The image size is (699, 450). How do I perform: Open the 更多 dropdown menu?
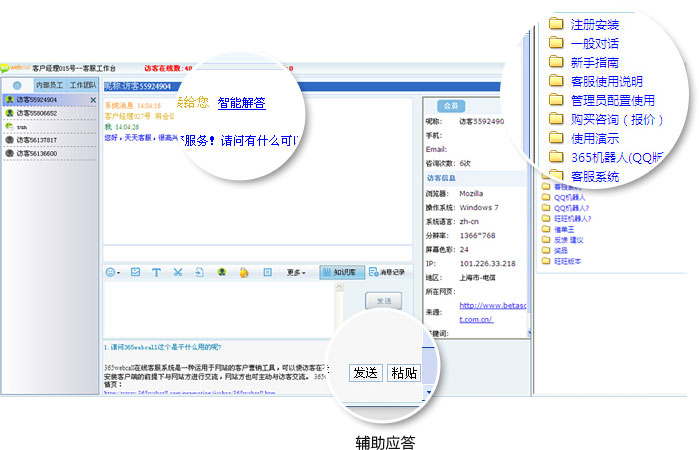[x=296, y=271]
